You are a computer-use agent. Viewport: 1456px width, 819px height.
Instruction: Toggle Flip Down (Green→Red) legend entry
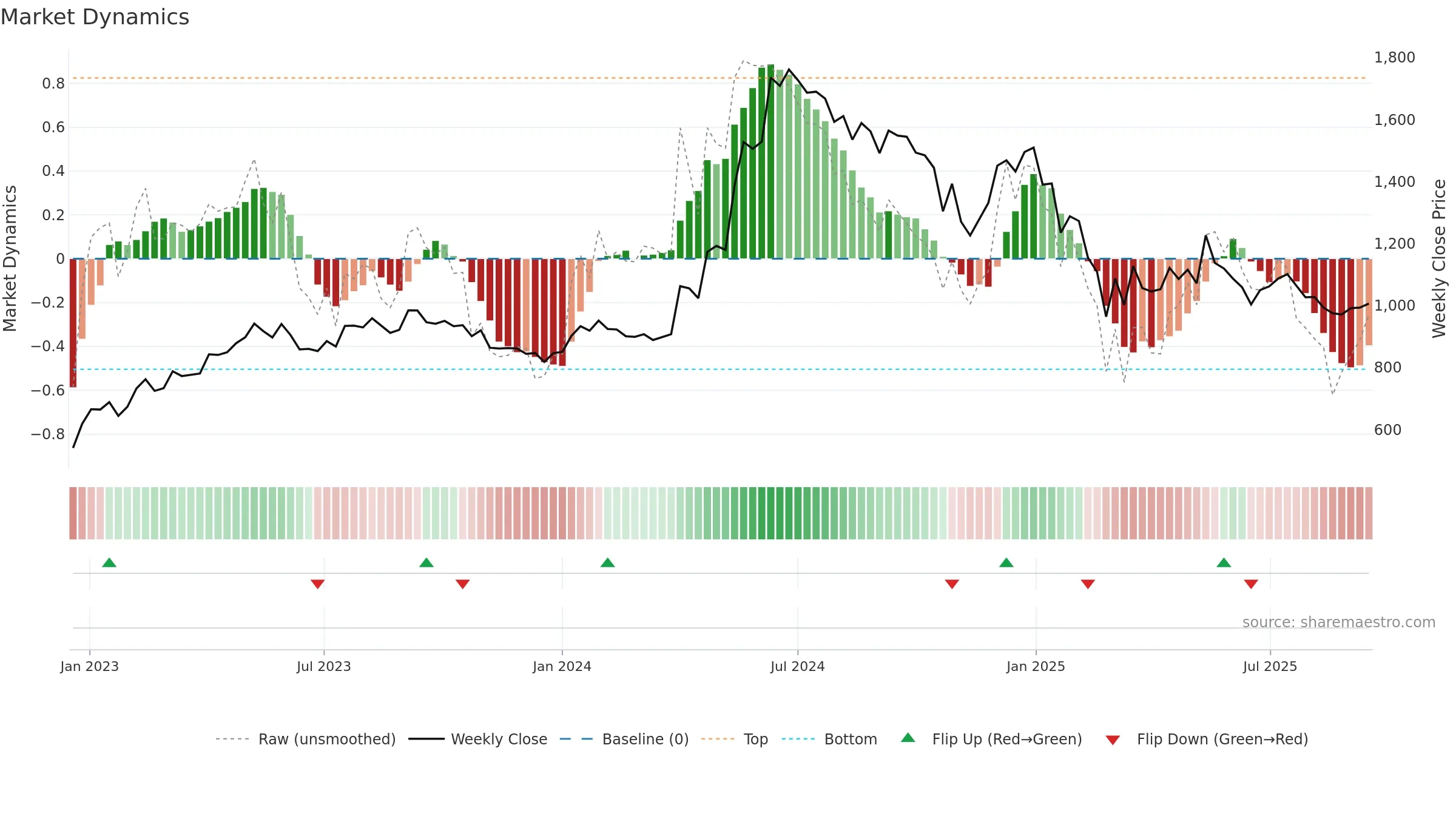click(x=1207, y=739)
